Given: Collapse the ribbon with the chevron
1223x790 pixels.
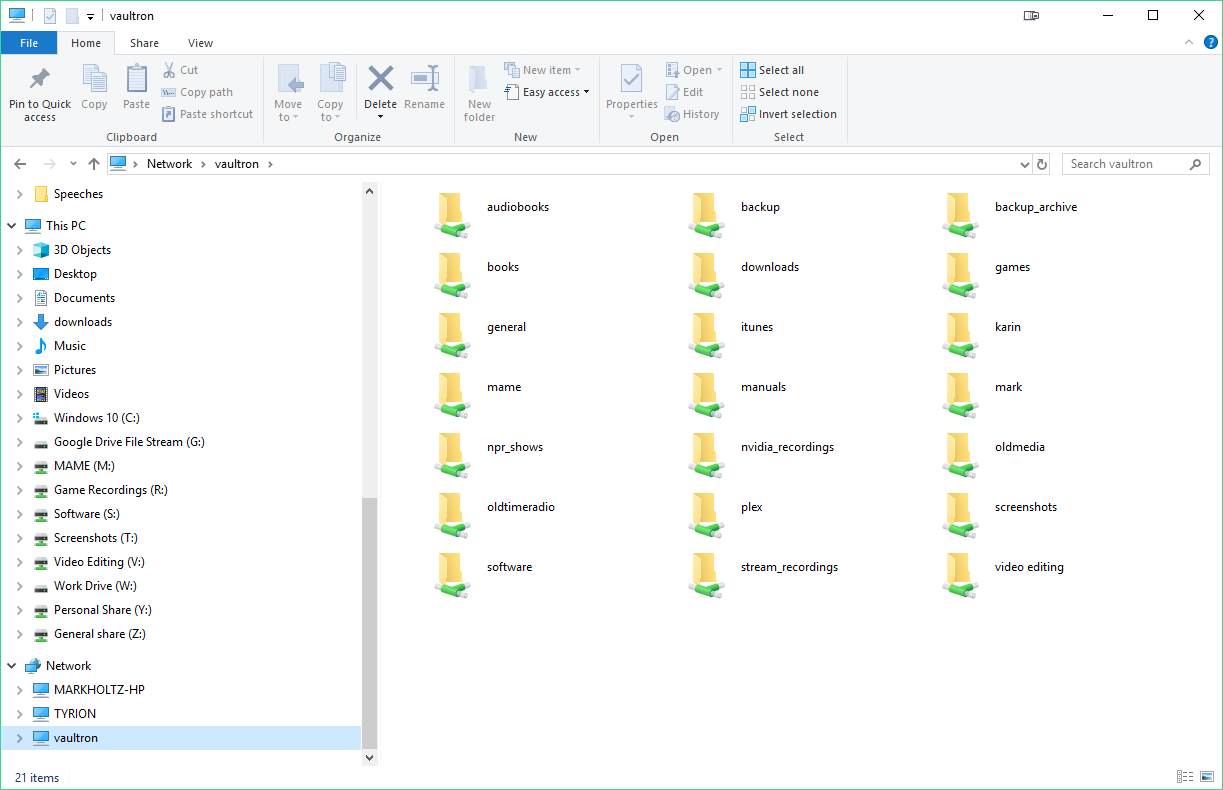Looking at the screenshot, I should [1188, 43].
